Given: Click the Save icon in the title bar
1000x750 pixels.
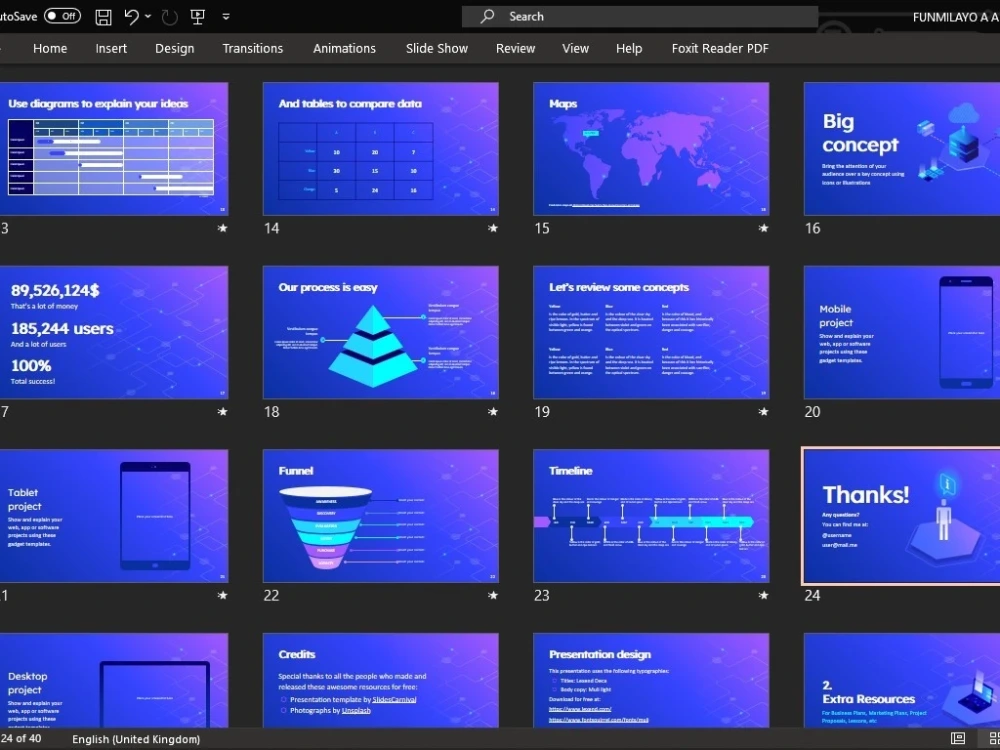Looking at the screenshot, I should (103, 17).
